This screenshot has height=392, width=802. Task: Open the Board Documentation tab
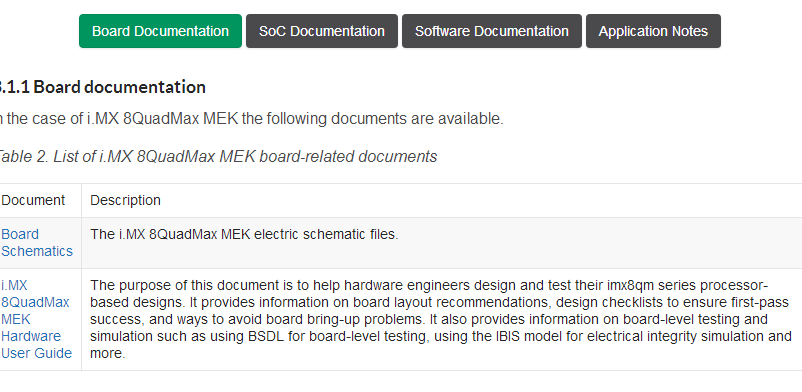160,31
